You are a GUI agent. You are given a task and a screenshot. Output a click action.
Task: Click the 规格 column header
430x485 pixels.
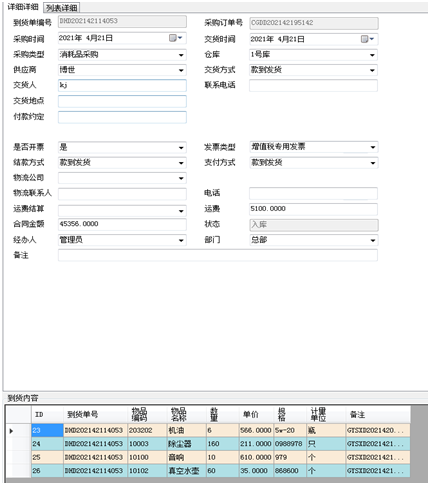point(290,415)
